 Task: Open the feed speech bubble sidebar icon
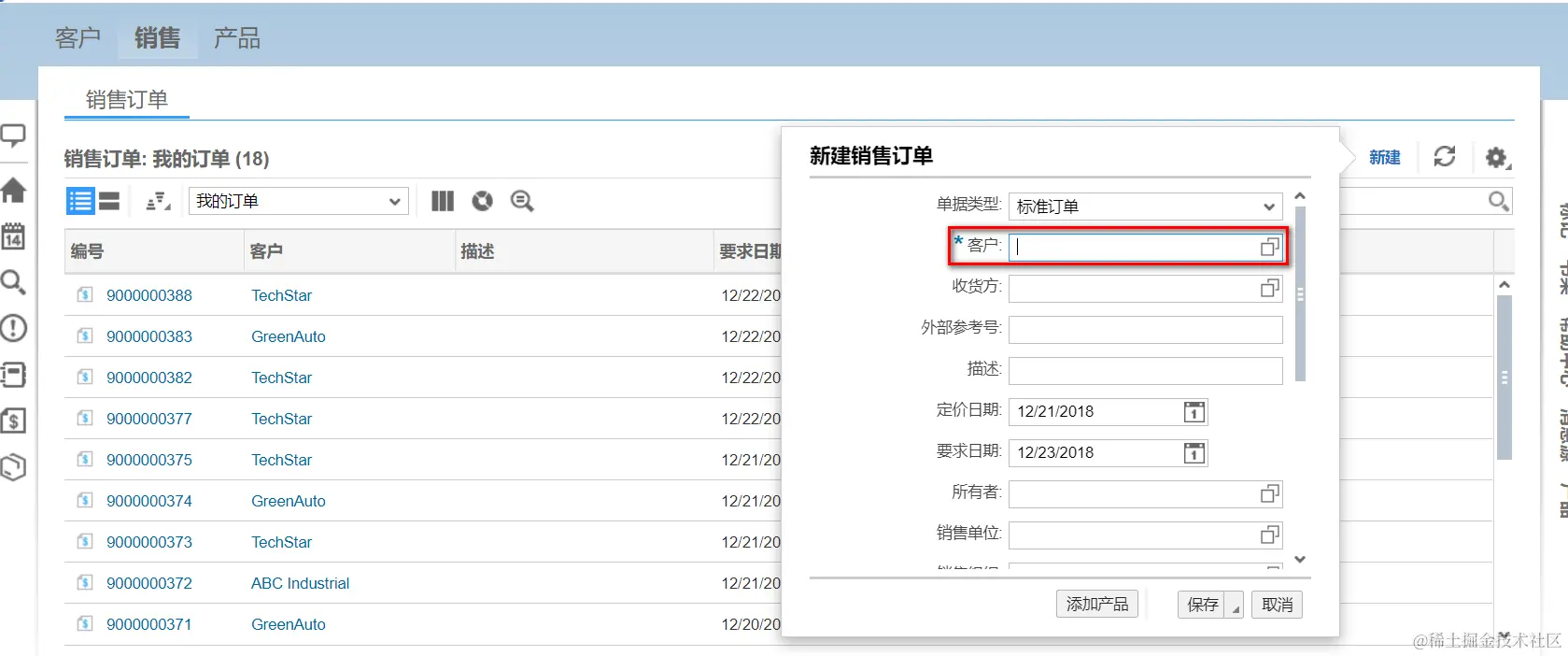click(13, 136)
